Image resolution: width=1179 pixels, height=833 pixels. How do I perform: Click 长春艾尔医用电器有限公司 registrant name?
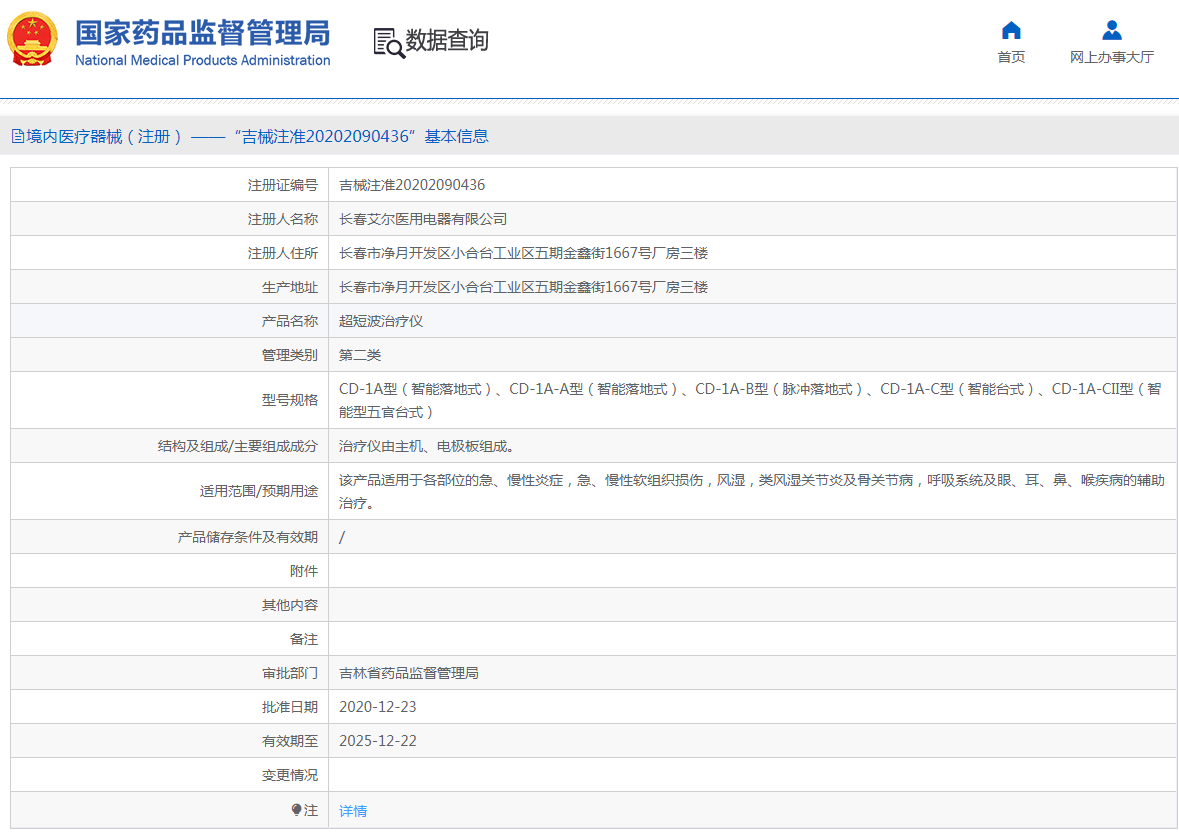[423, 220]
